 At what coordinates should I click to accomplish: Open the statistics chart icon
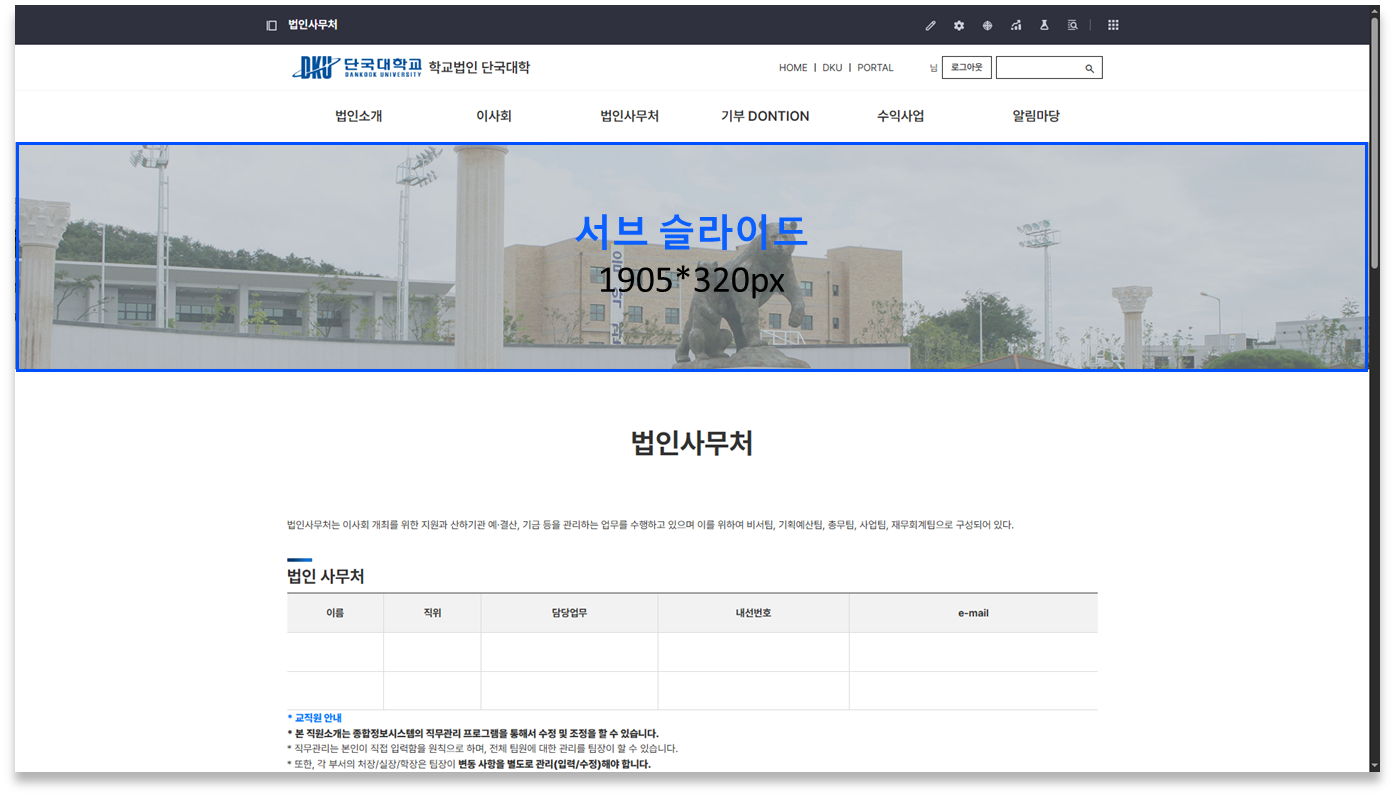pos(1016,25)
